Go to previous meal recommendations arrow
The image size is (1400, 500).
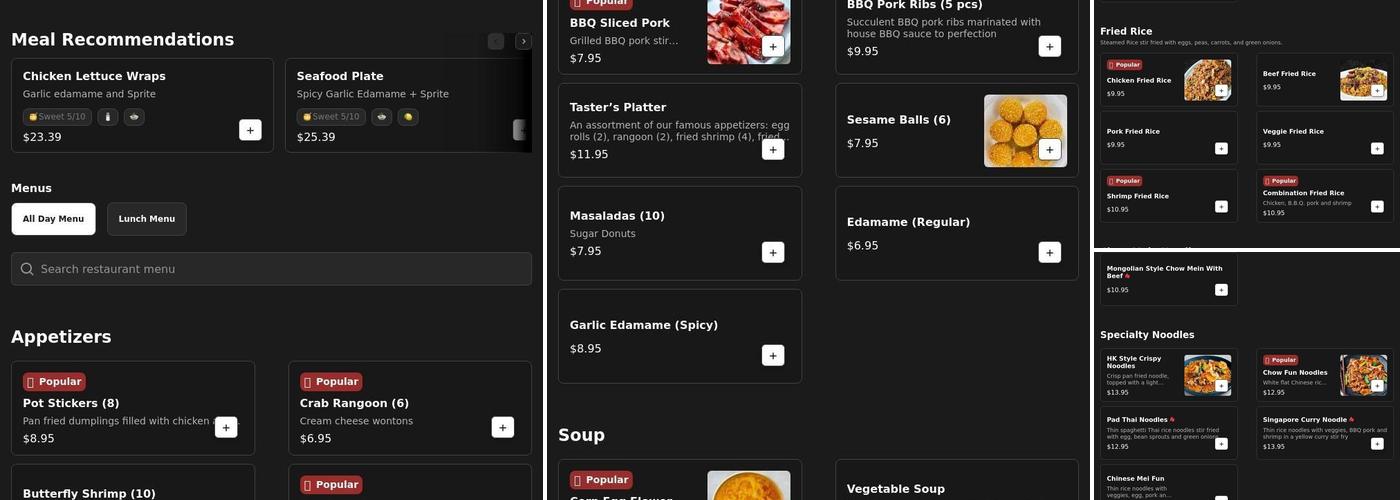click(x=496, y=41)
